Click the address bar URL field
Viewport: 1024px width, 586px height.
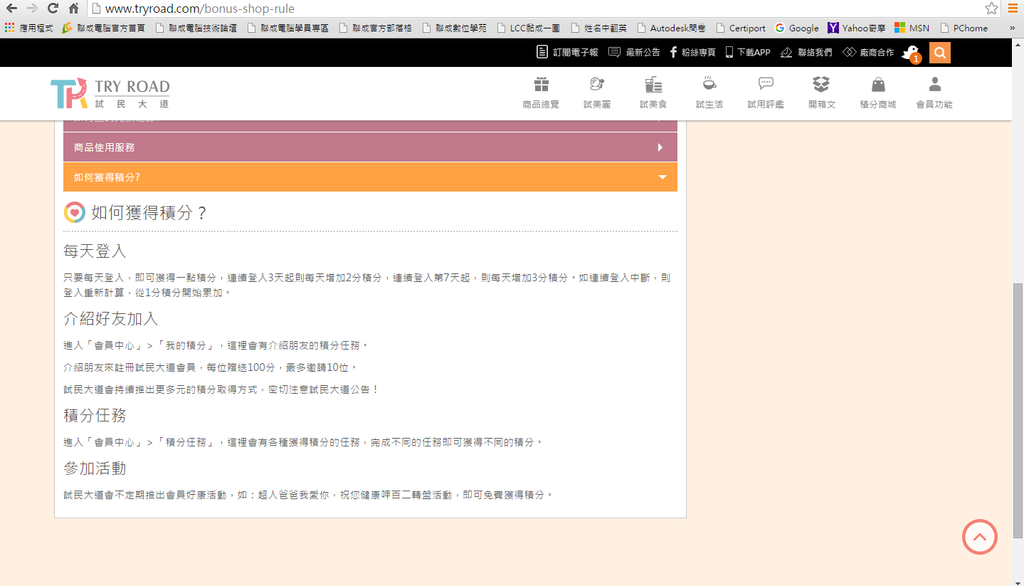click(x=536, y=8)
